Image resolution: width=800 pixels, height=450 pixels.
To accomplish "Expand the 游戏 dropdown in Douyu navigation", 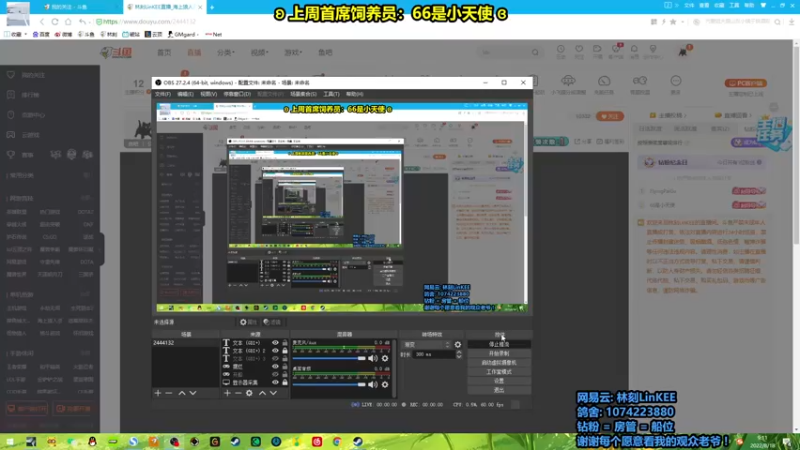I will [x=293, y=53].
